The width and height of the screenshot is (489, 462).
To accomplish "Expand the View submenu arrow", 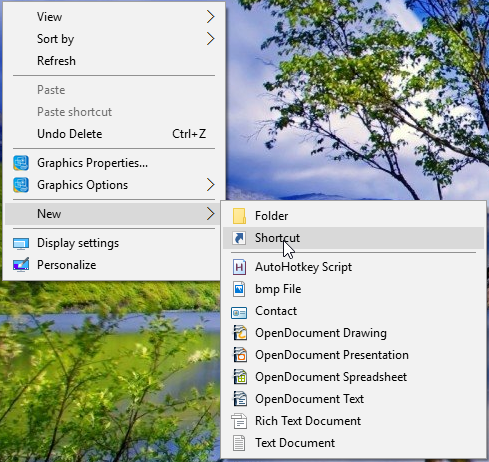I will point(210,17).
